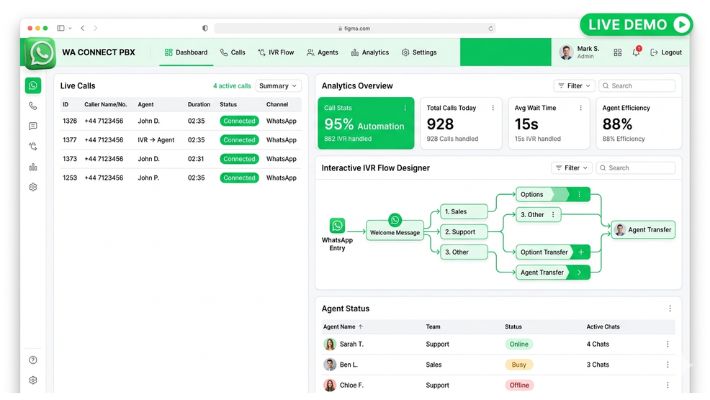710x400 pixels.
Task: Open the Filter dropdown in Analytics Overview
Action: (573, 86)
